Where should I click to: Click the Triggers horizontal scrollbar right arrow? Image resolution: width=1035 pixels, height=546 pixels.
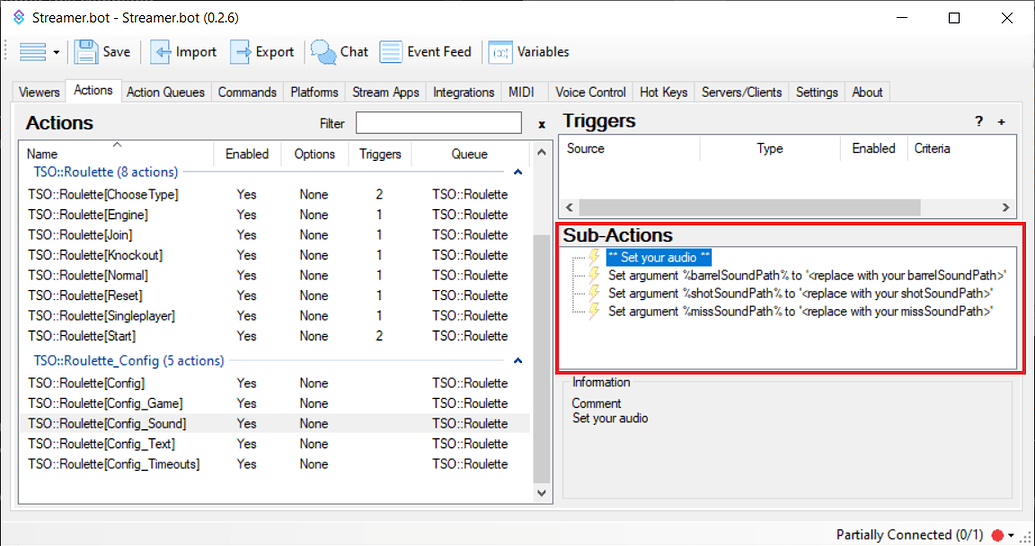pos(1005,207)
